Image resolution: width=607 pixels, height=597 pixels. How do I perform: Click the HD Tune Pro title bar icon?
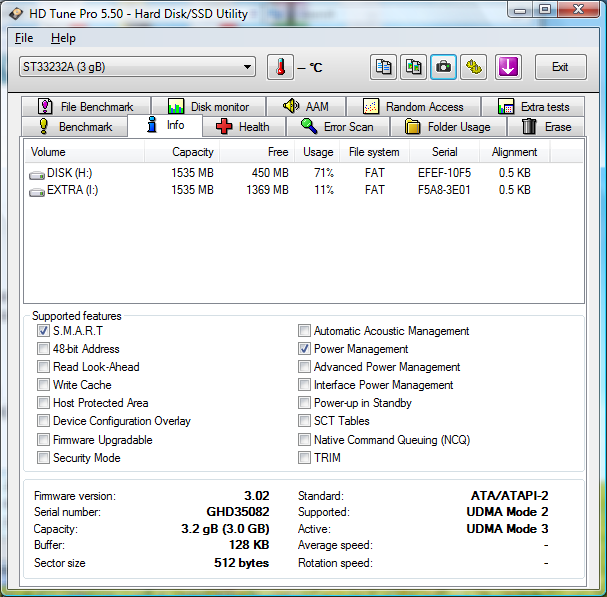[x=16, y=14]
